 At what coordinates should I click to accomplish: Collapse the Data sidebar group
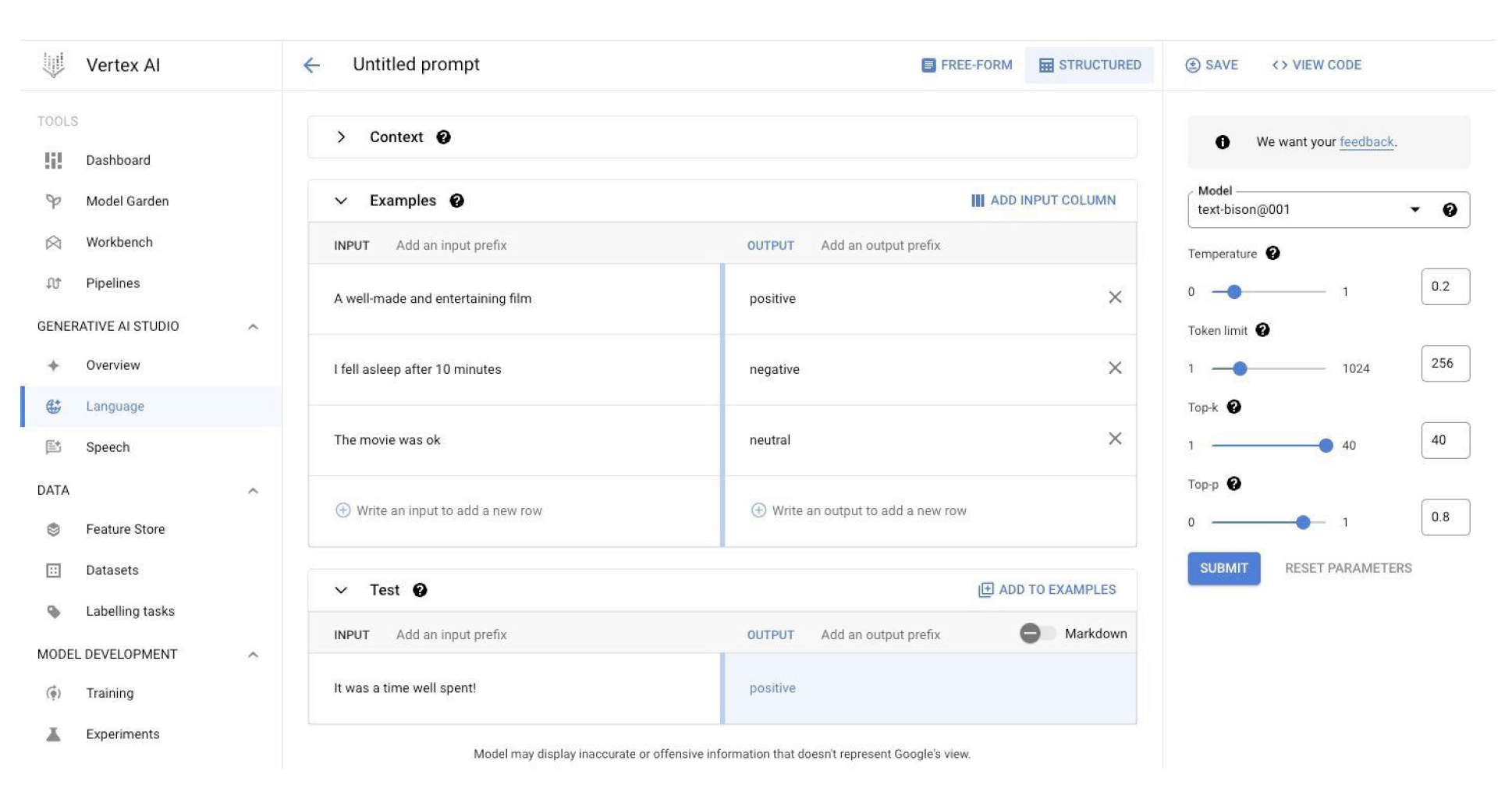coord(253,491)
